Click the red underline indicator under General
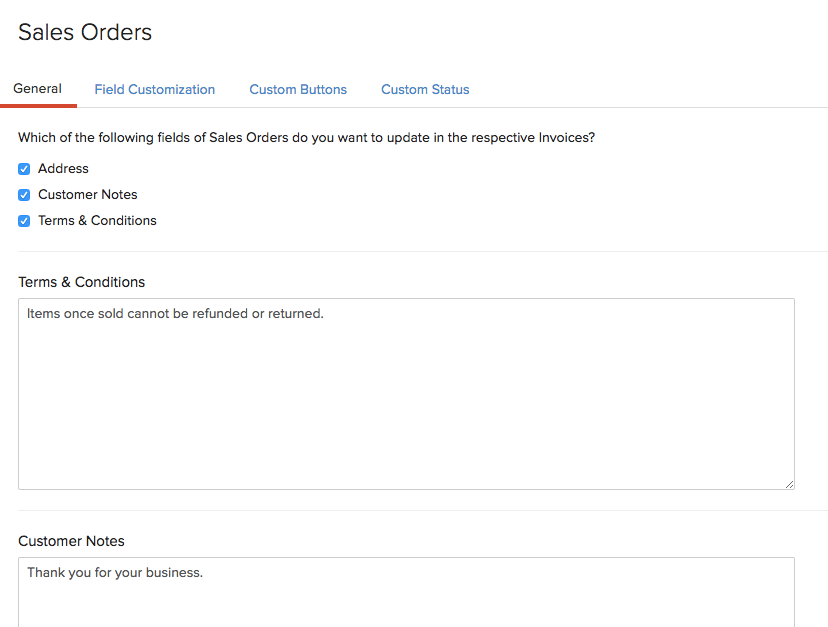This screenshot has height=627, width=828. click(x=38, y=104)
